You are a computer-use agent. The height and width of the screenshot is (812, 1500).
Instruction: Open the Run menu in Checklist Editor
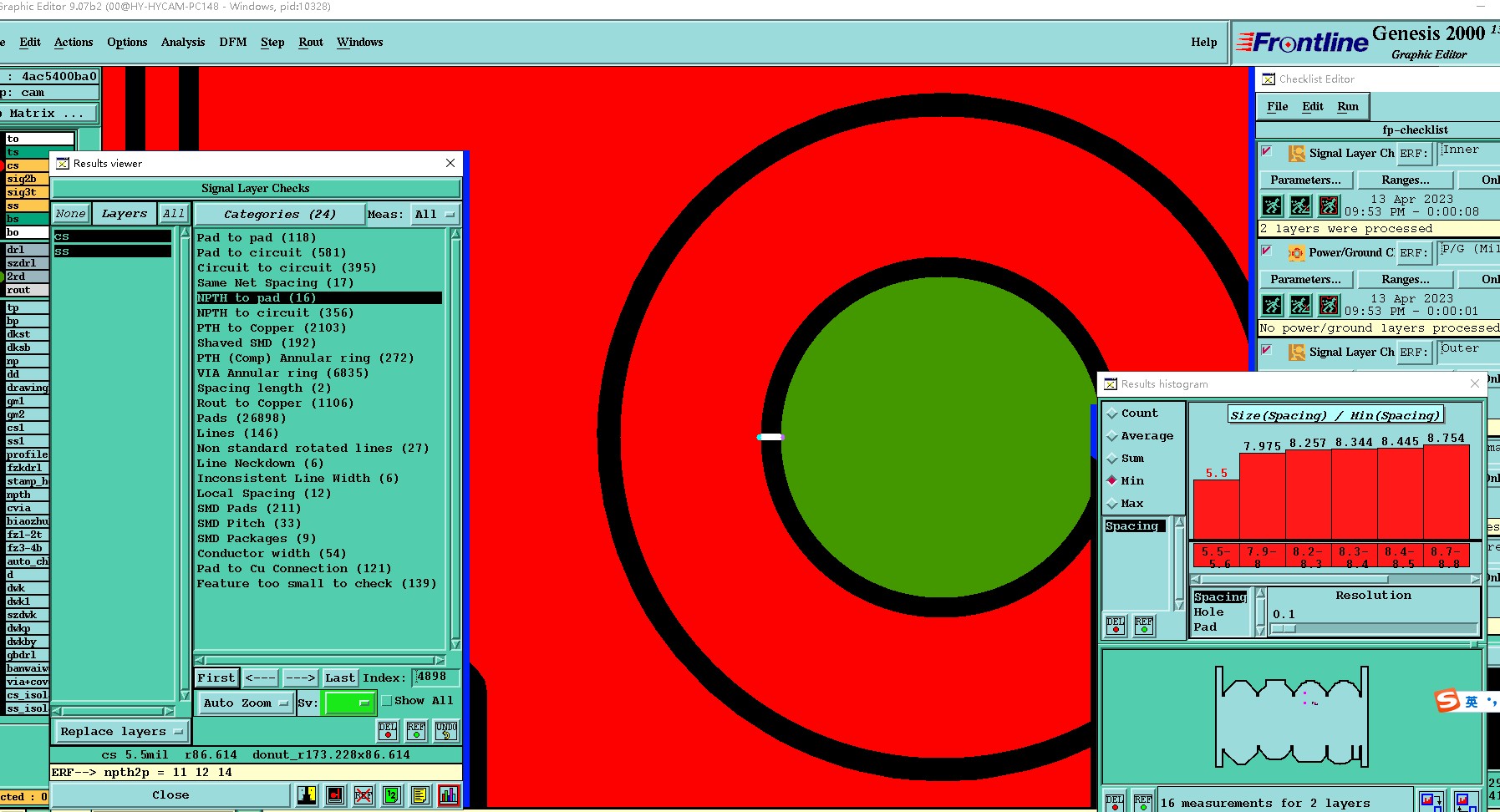coord(1348,107)
